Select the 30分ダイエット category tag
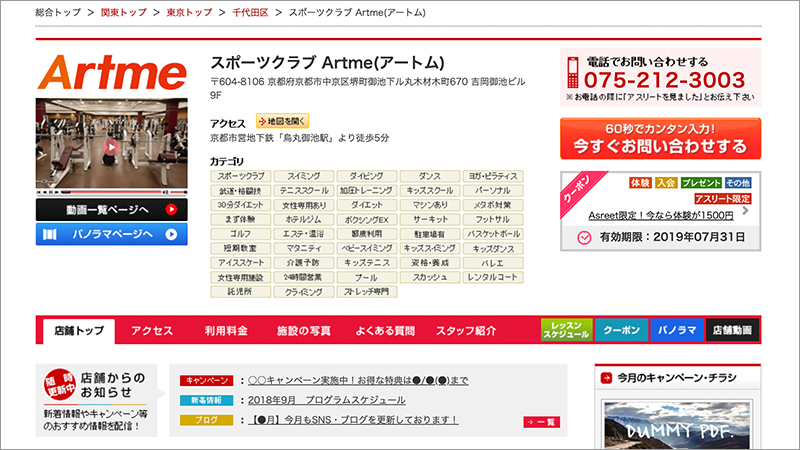 (240, 205)
